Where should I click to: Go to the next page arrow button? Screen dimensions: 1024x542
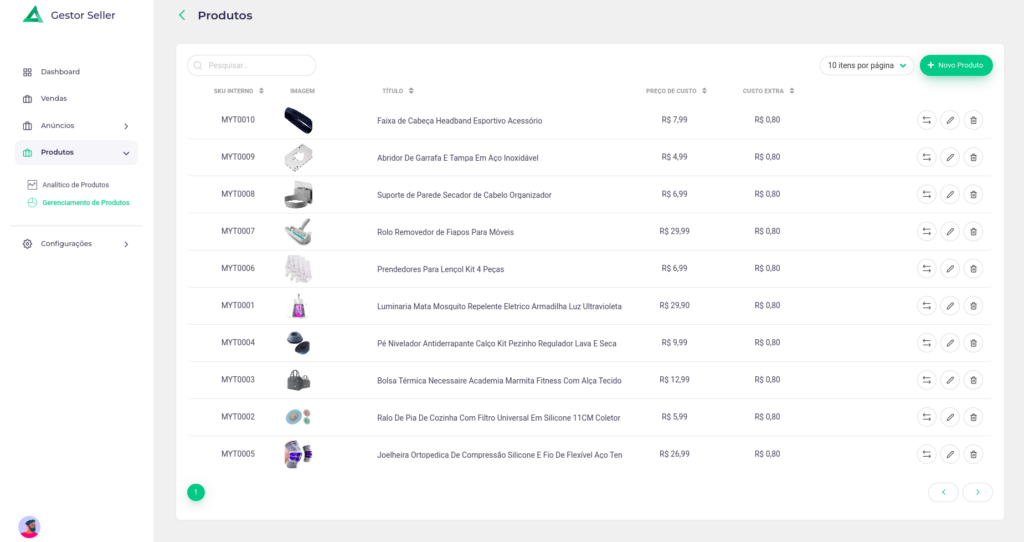[x=977, y=492]
